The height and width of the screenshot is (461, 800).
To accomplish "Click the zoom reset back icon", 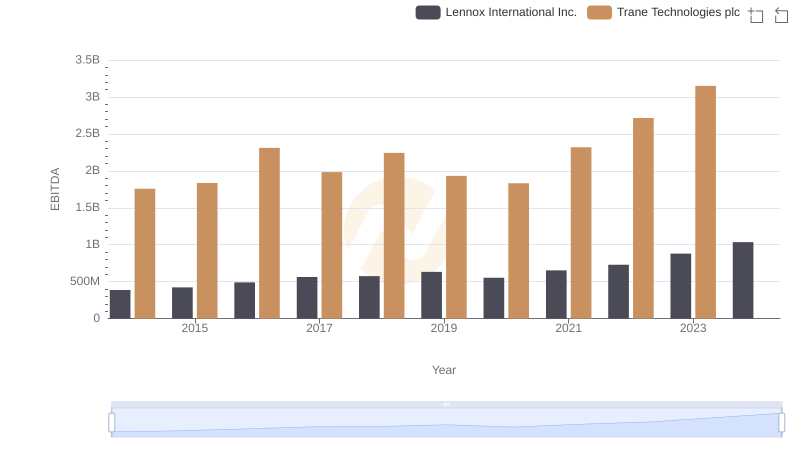I will point(781,15).
